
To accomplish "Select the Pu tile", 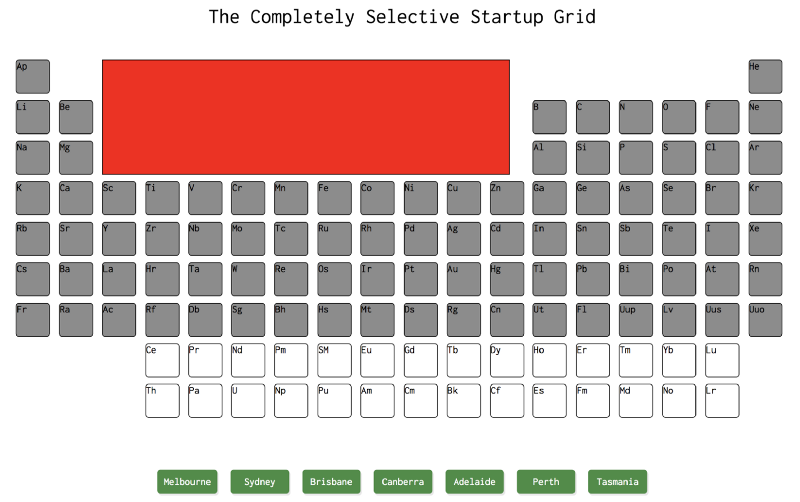I will (334, 401).
